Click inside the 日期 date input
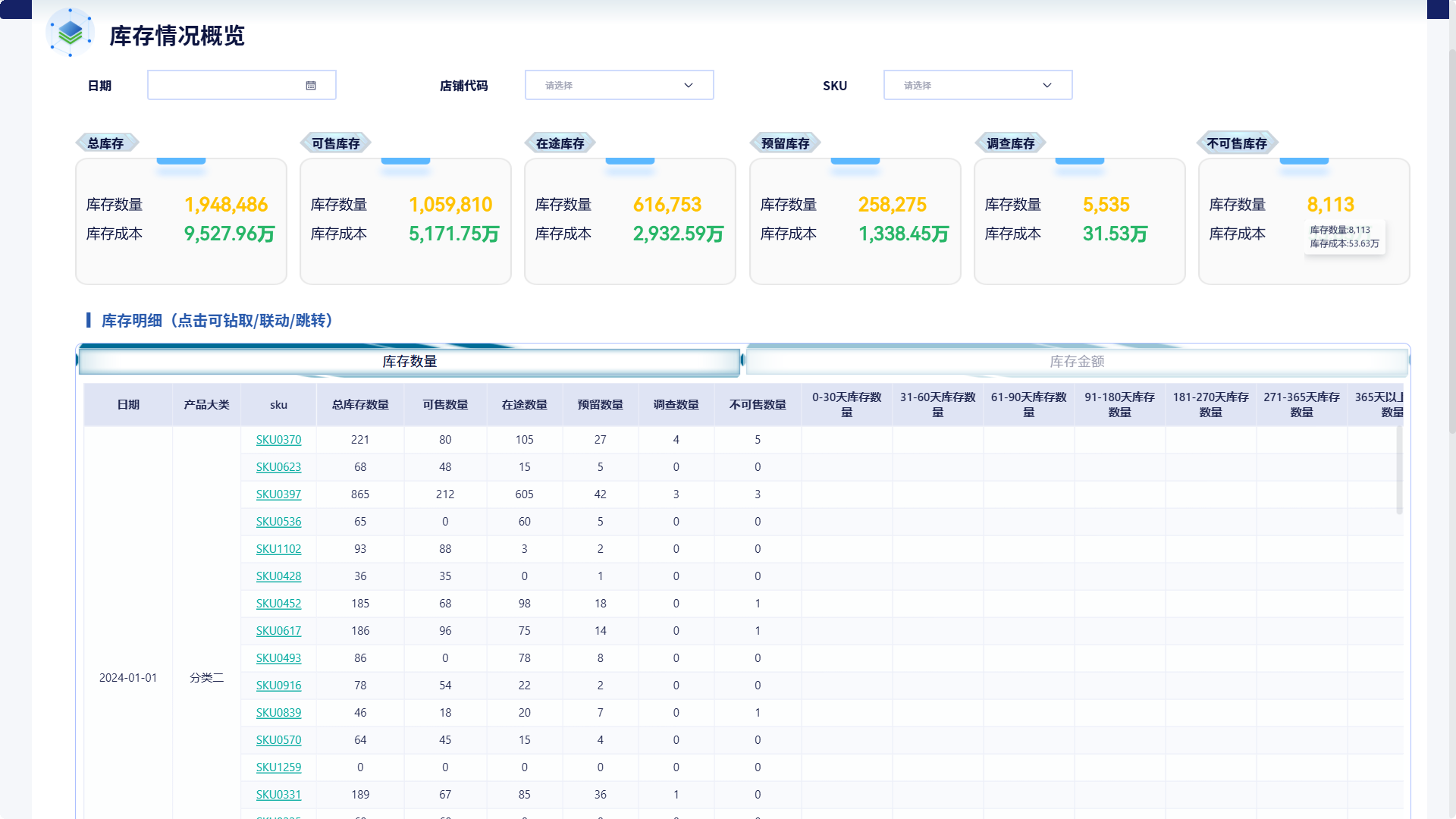1456x819 pixels. [x=242, y=85]
